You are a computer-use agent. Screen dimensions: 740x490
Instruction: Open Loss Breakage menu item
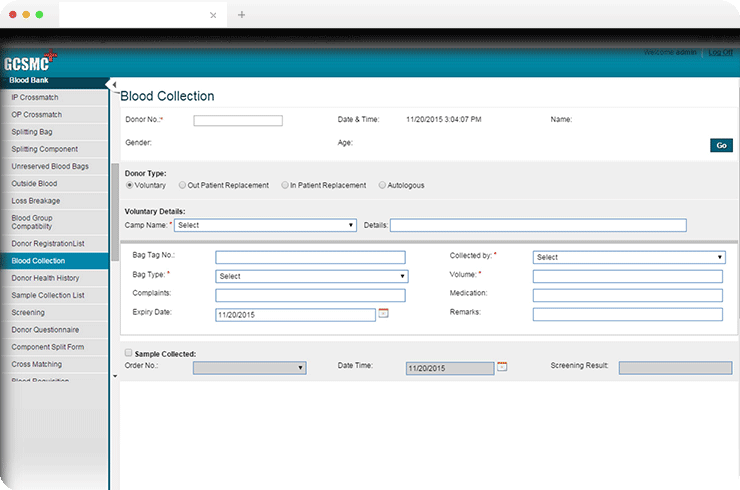click(x=54, y=201)
